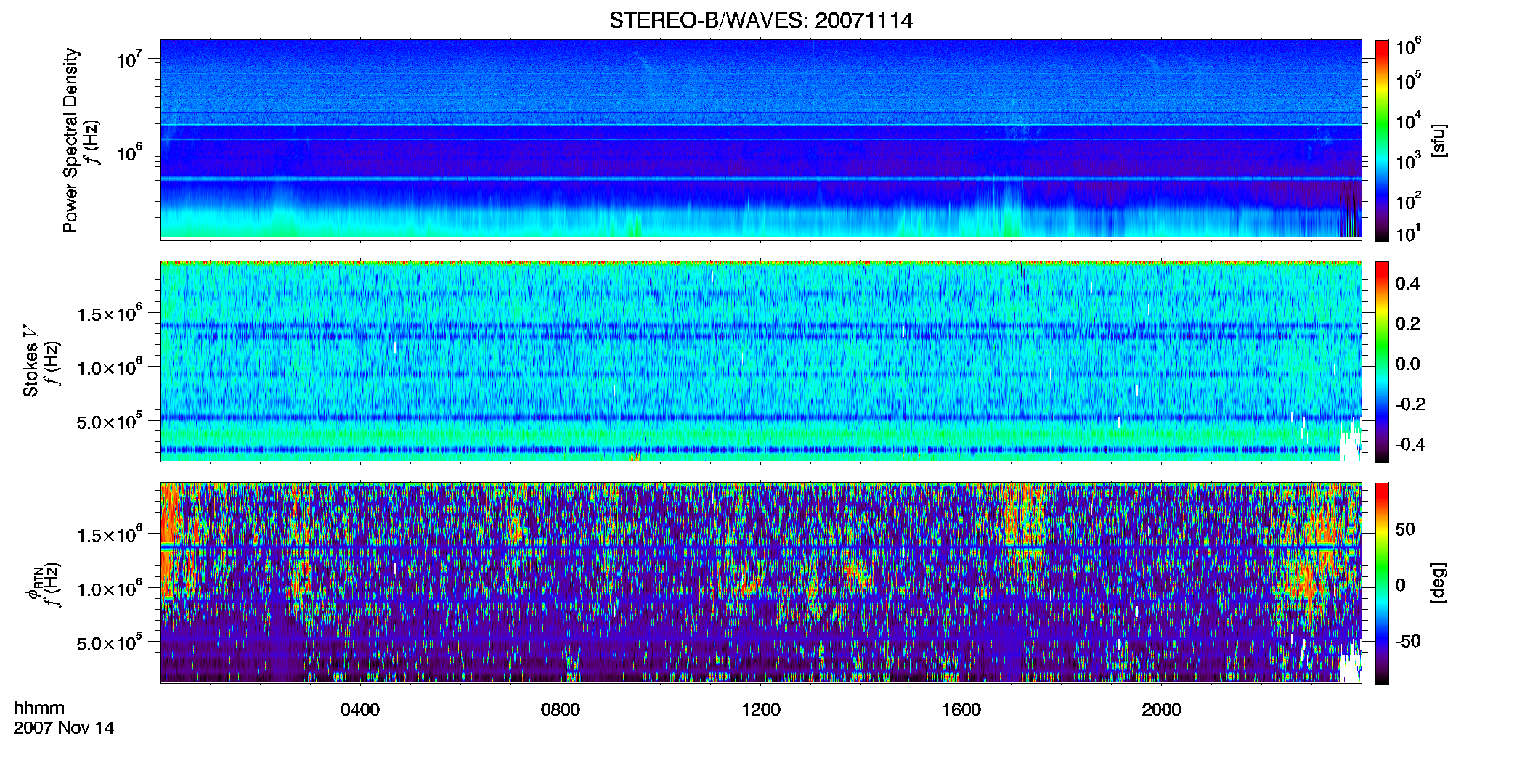Click the 10^5 value on sfu colorbar

(x=1409, y=81)
